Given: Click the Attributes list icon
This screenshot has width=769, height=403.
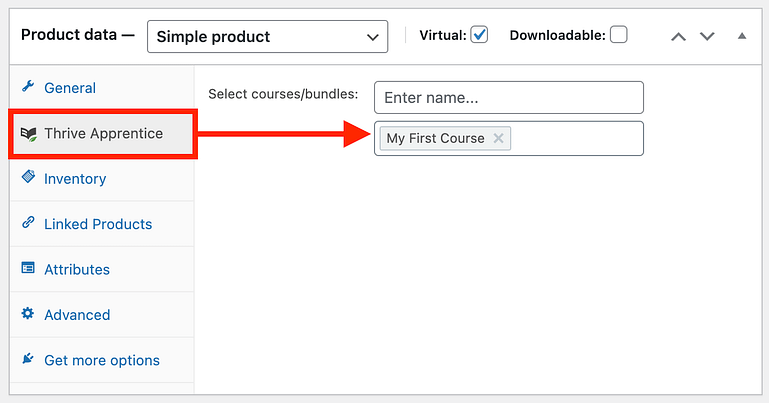Looking at the screenshot, I should pos(28,268).
